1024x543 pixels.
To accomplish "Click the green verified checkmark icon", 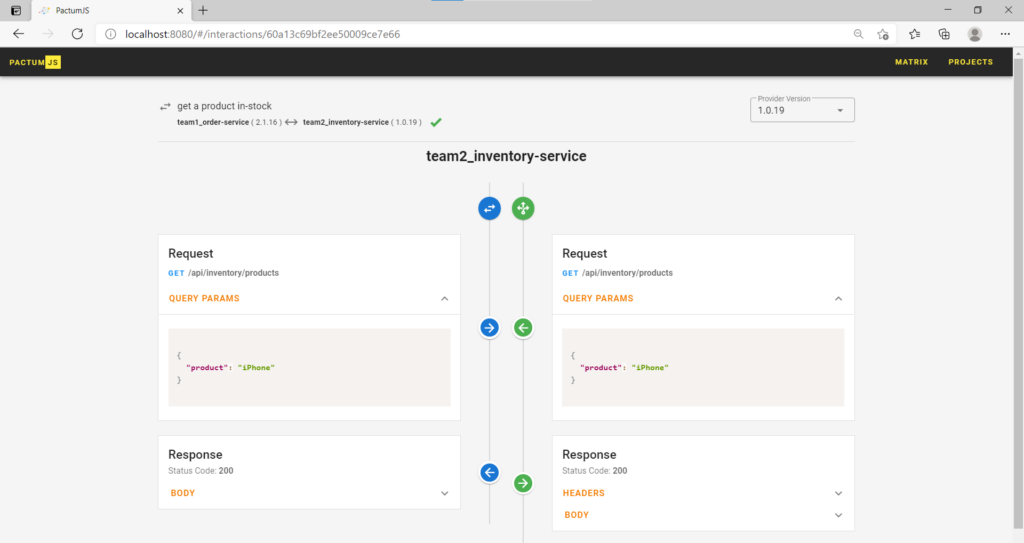I will [x=436, y=122].
